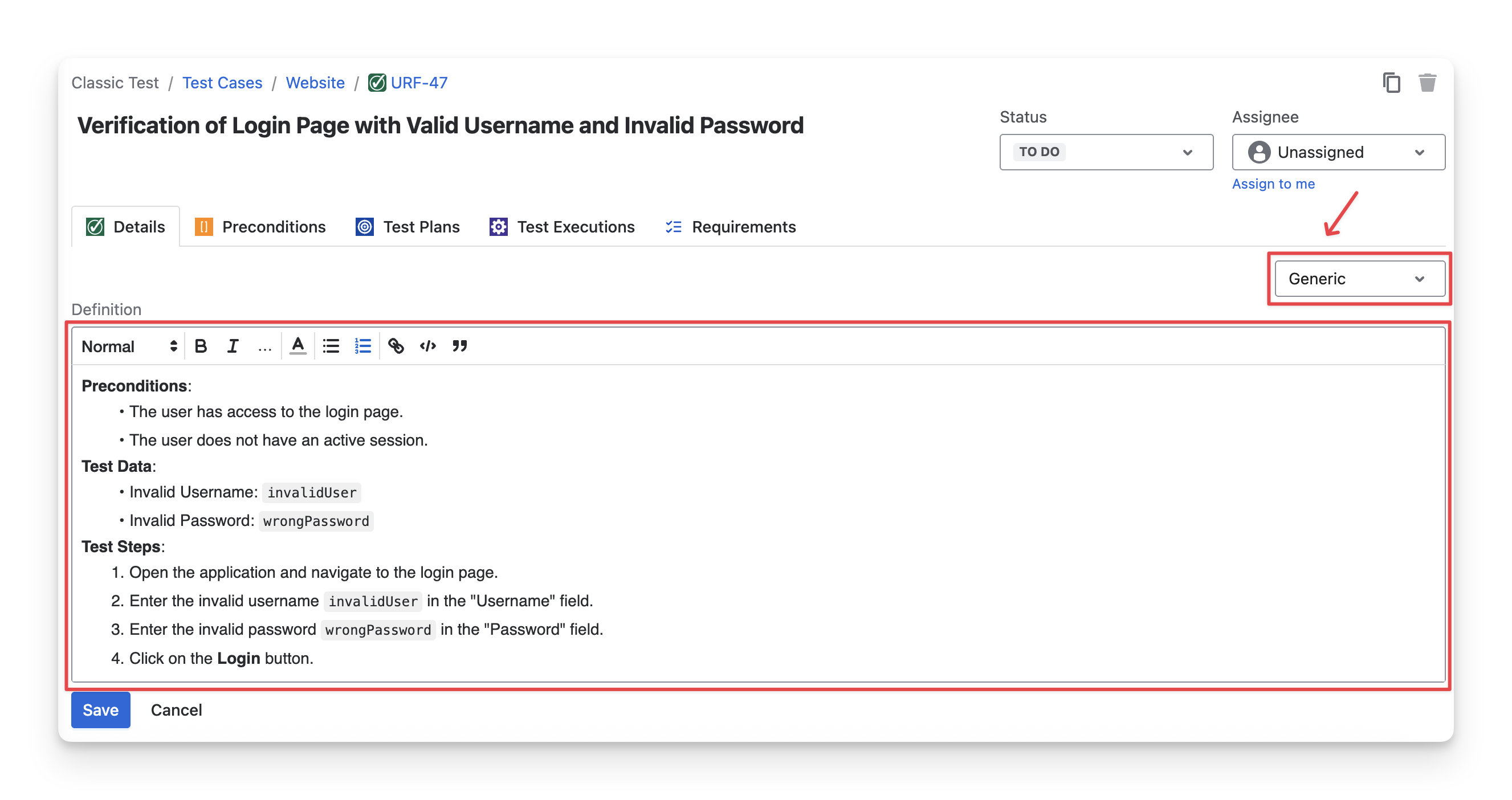Delete the test case using the trash icon

point(1428,83)
